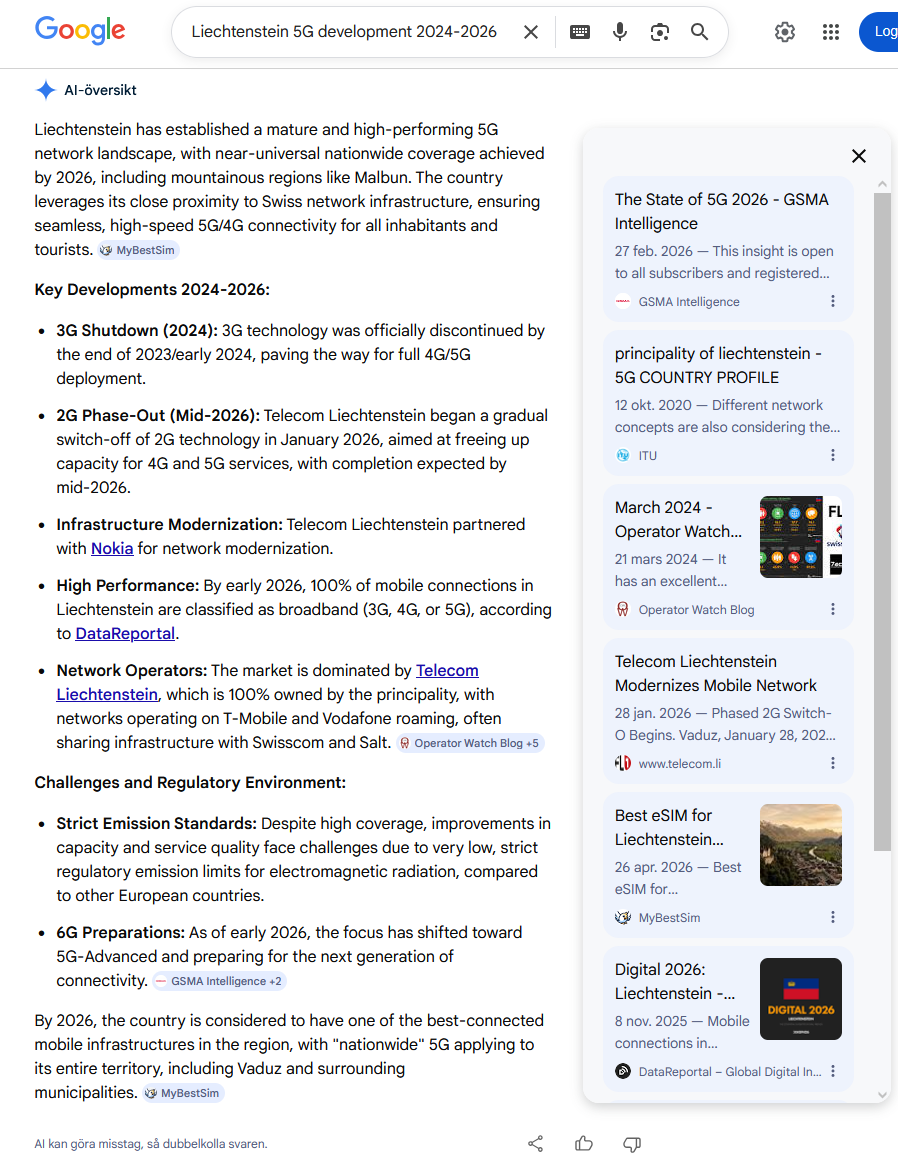Image resolution: width=898 pixels, height=1157 pixels.
Task: Click into the search query field
Action: (344, 32)
